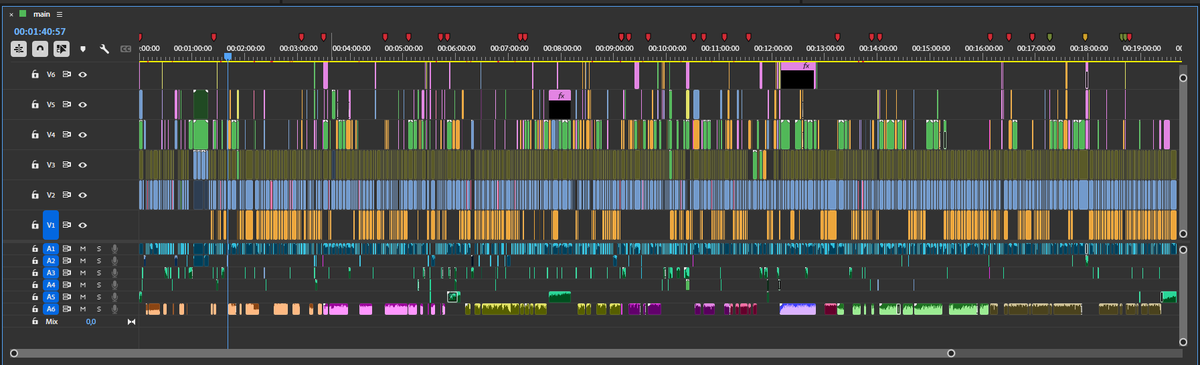This screenshot has width=1200, height=365.
Task: Toggle lock on audio track A5
Action: click(x=34, y=297)
